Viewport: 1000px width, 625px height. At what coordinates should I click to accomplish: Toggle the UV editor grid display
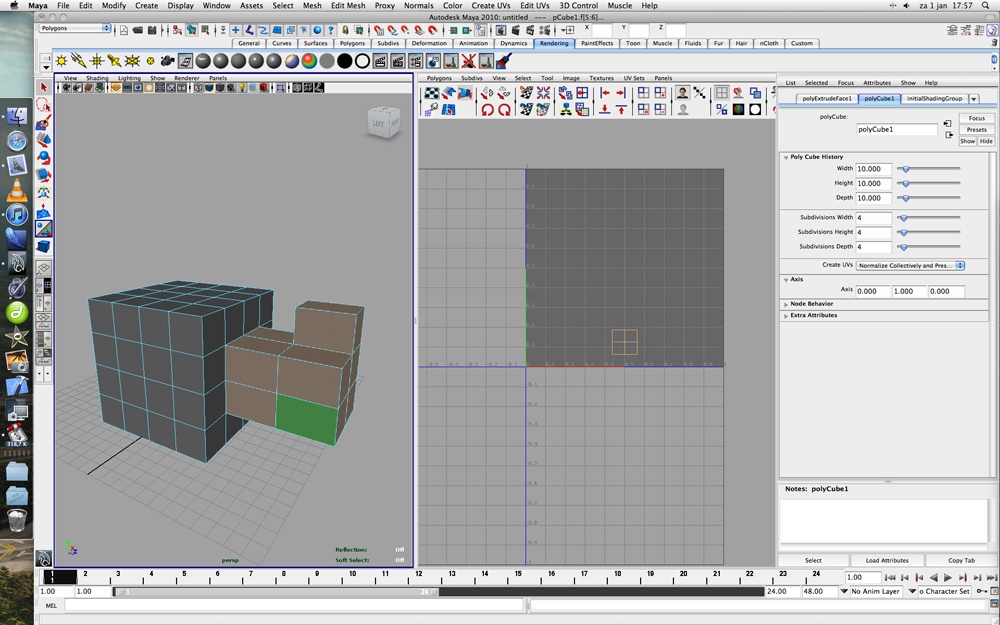pyautogui.click(x=721, y=93)
